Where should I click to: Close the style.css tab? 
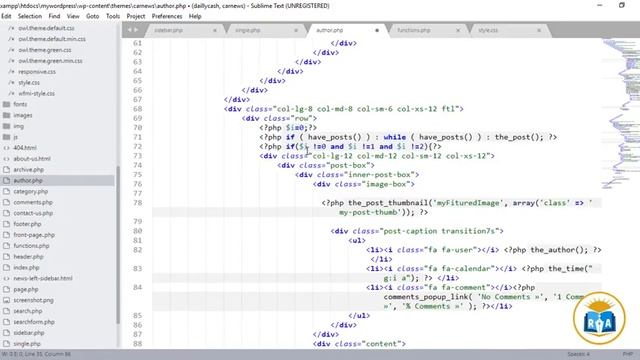[x=539, y=30]
